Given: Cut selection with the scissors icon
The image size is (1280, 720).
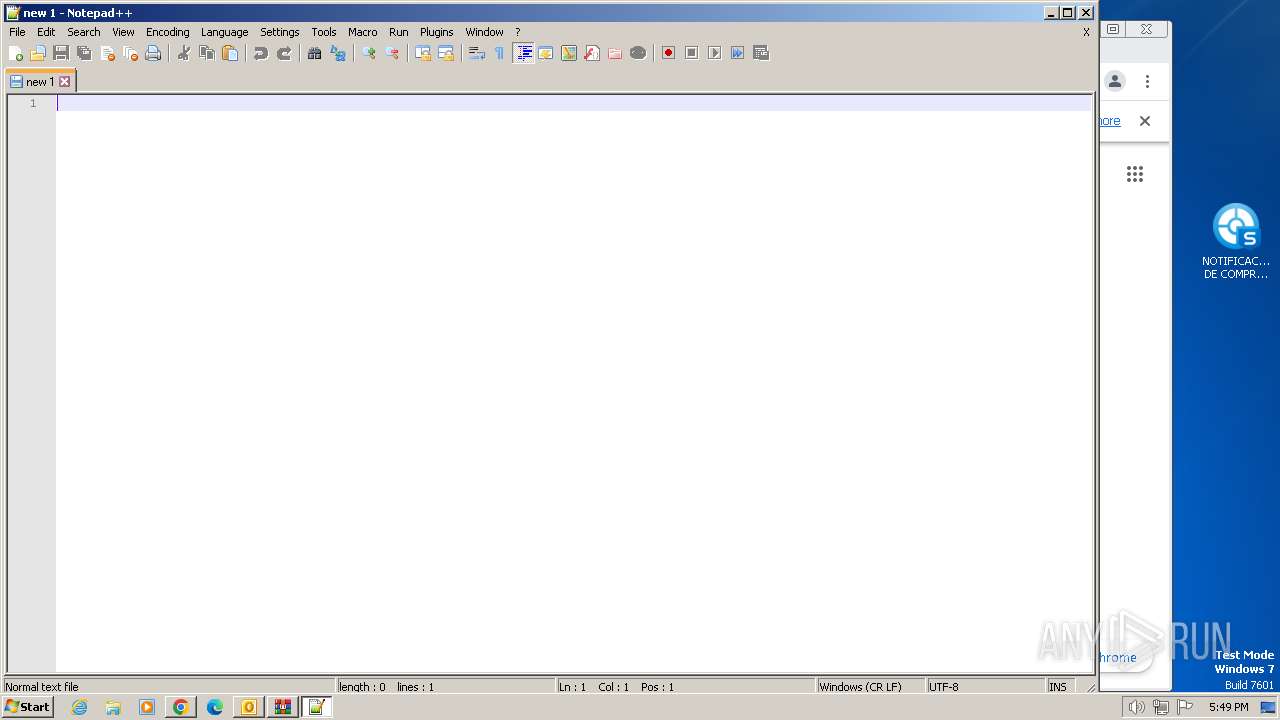Looking at the screenshot, I should tap(184, 53).
